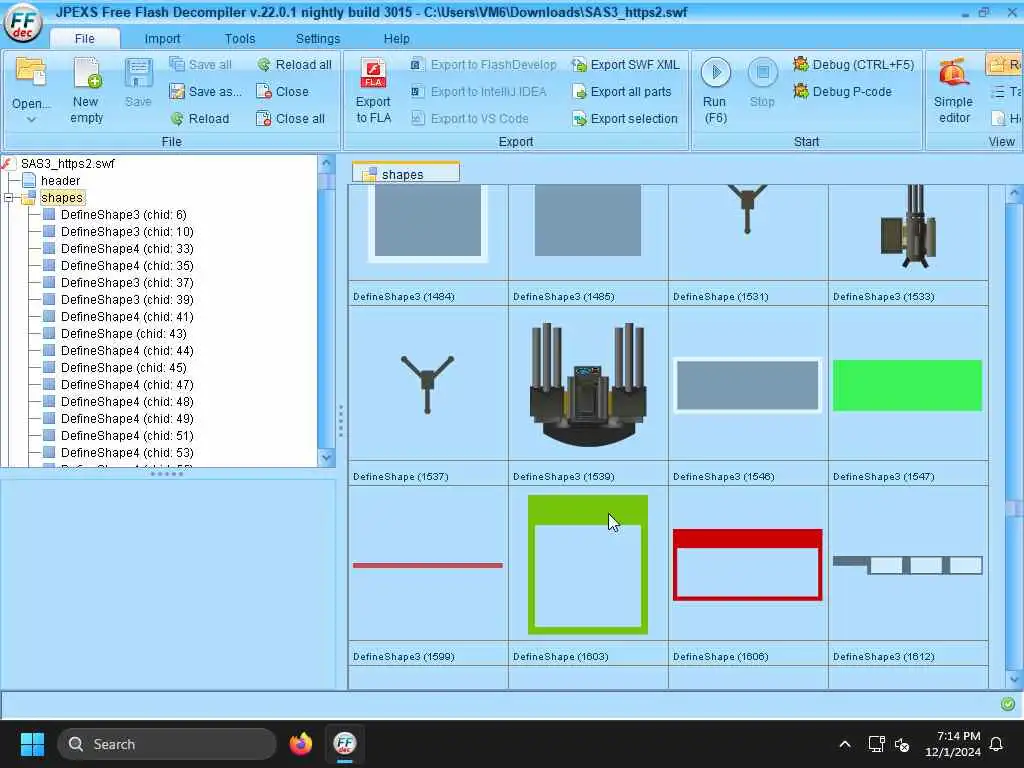
Task: Click Reload all
Action: pos(294,65)
